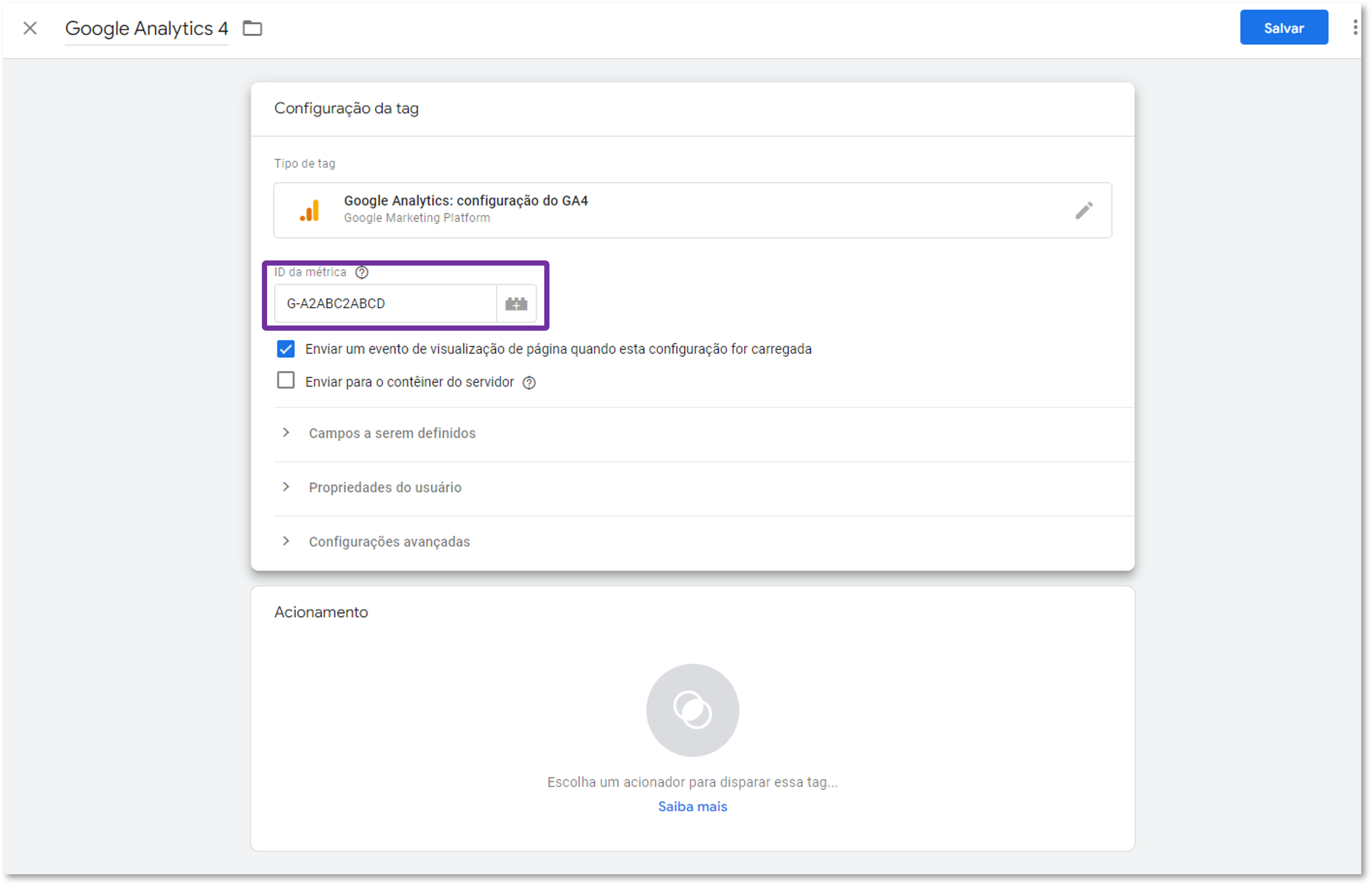
Task: Click the Salvar button
Action: click(1283, 28)
